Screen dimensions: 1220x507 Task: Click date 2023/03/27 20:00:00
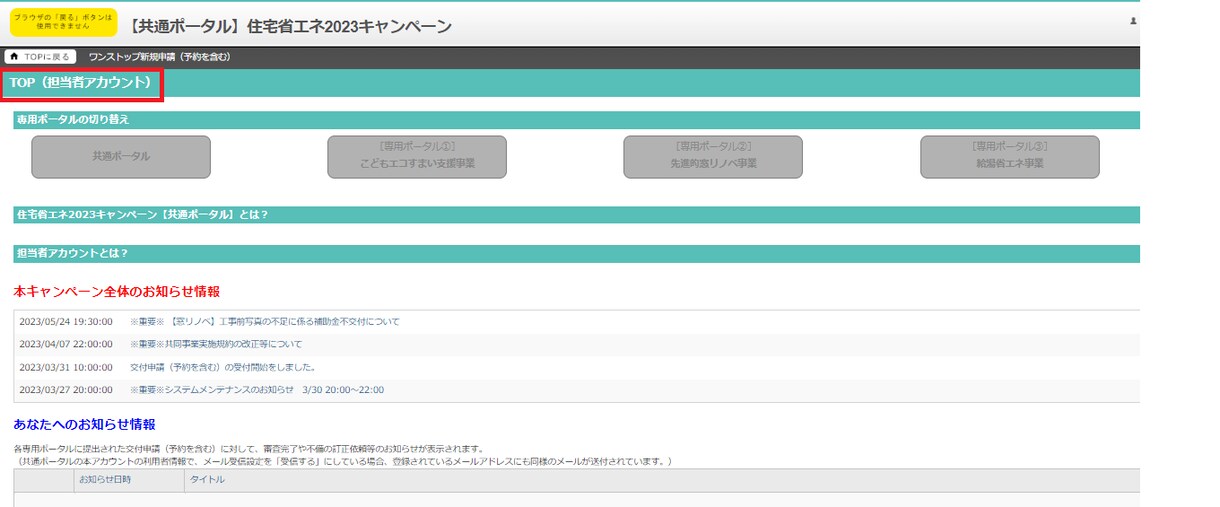(x=66, y=390)
